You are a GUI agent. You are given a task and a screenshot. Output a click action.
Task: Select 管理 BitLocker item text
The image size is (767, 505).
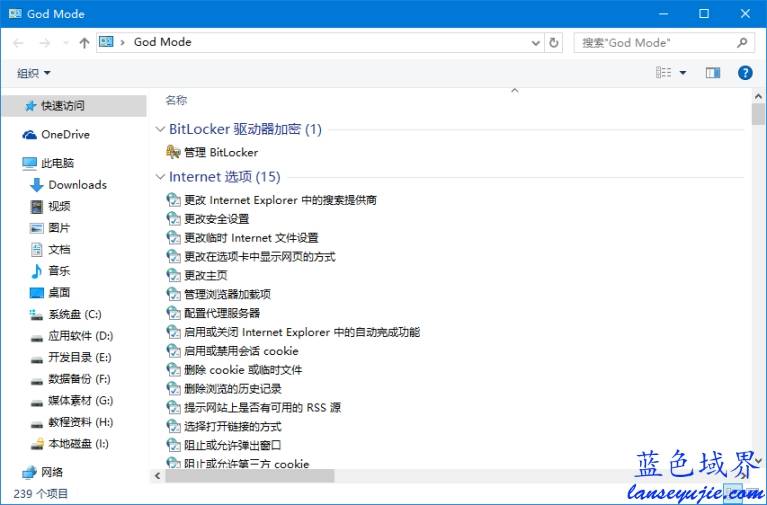point(221,153)
